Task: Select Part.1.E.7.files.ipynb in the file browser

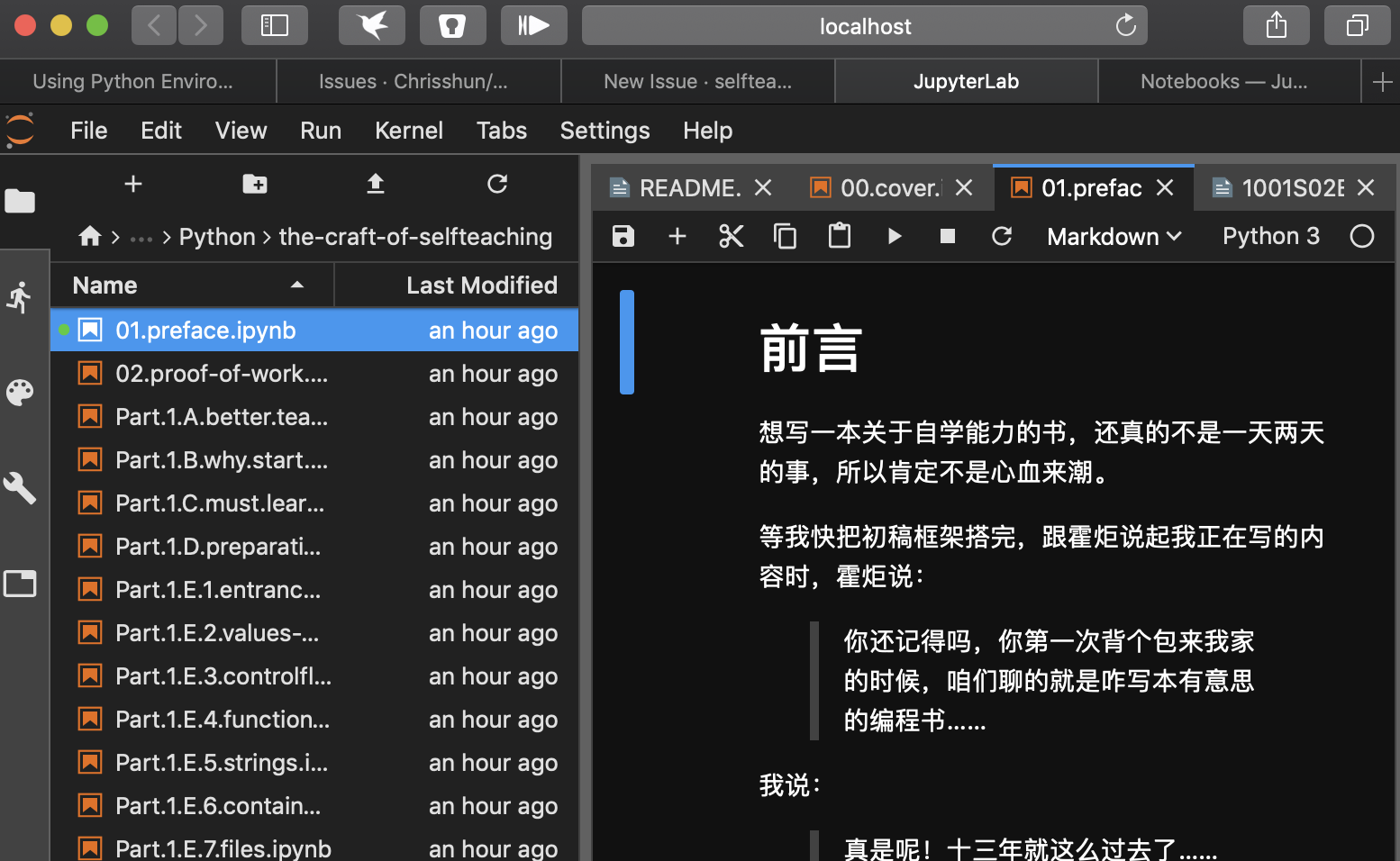Action: point(222,847)
